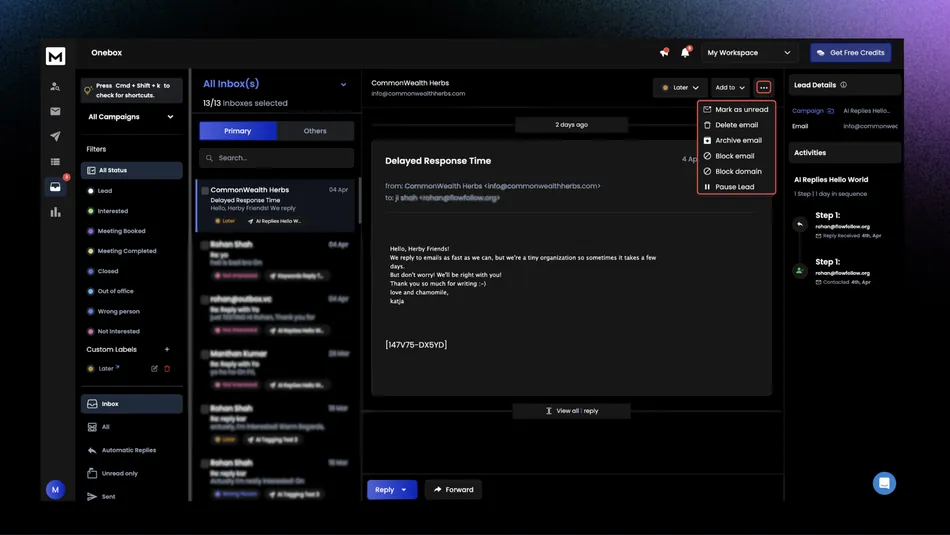The height and width of the screenshot is (535, 950).
Task: Choose Archive email
Action: (732, 141)
